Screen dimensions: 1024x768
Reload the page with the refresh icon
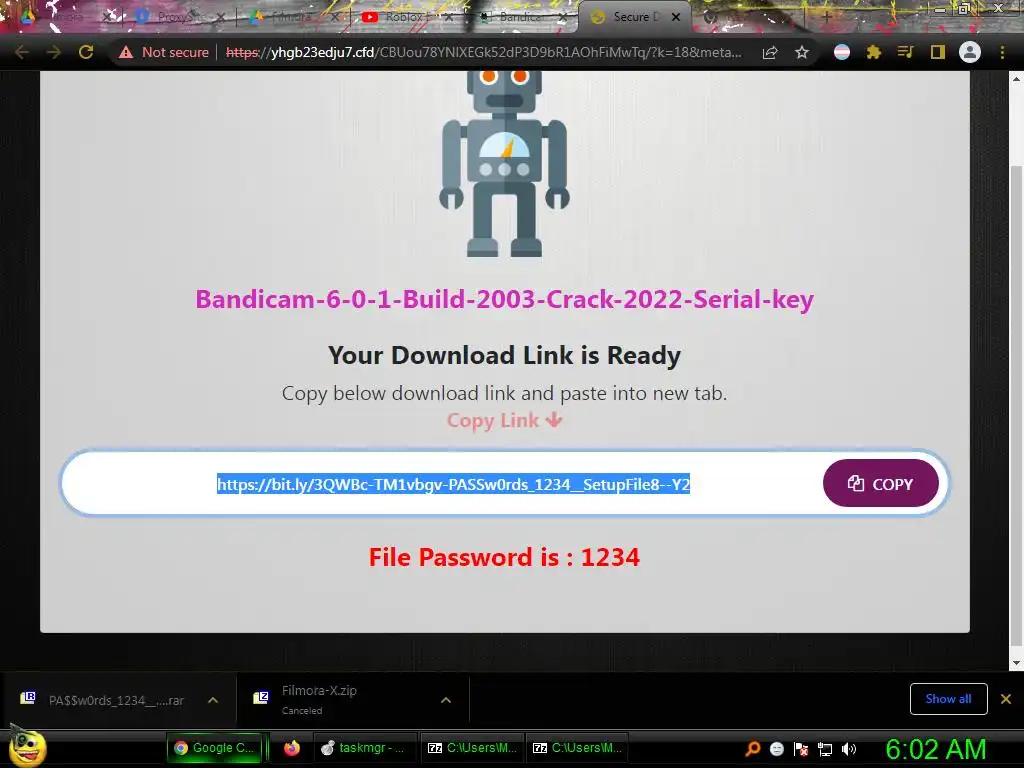tap(86, 52)
